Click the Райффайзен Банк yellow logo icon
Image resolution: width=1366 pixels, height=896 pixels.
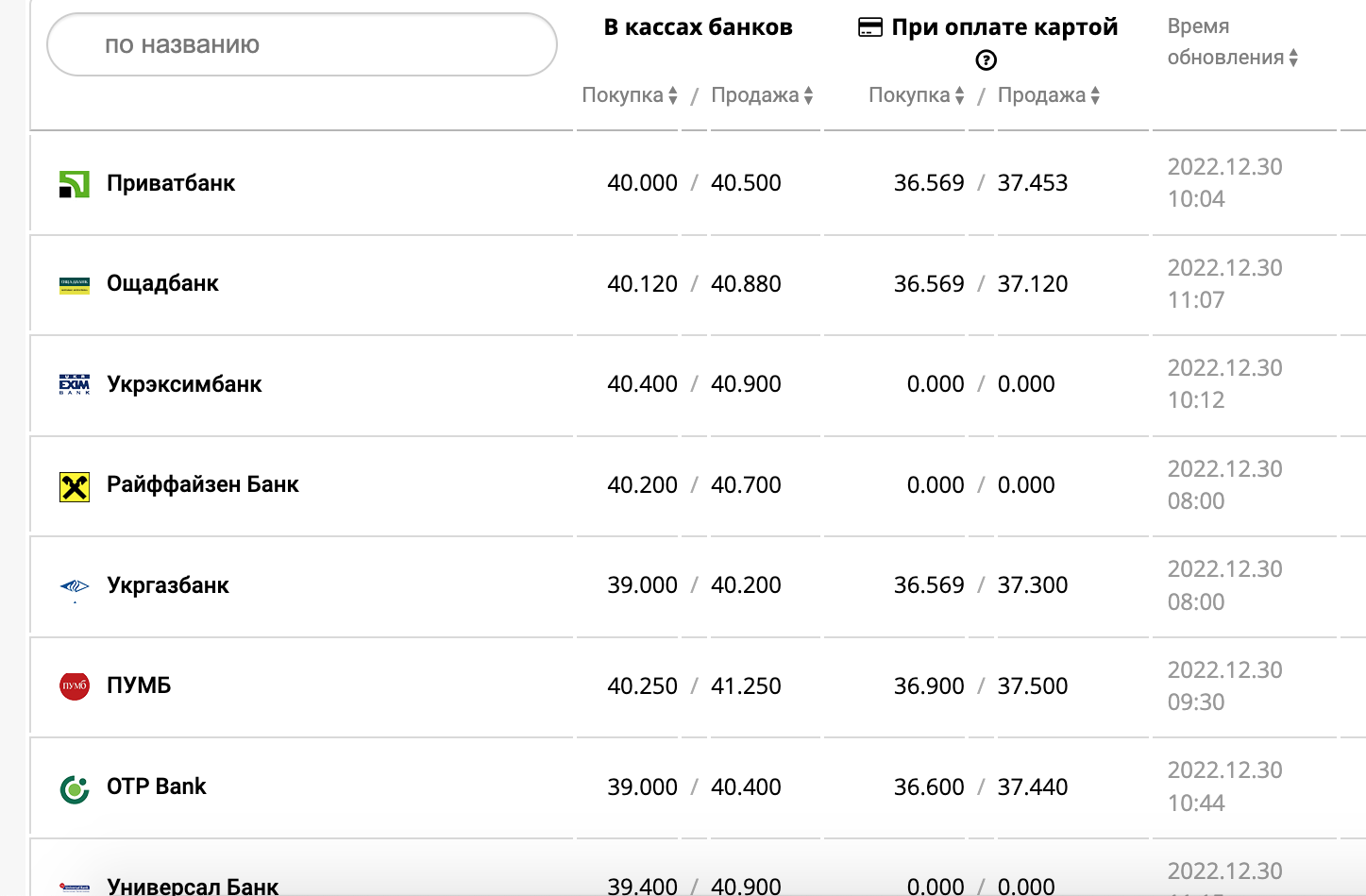[x=74, y=486]
